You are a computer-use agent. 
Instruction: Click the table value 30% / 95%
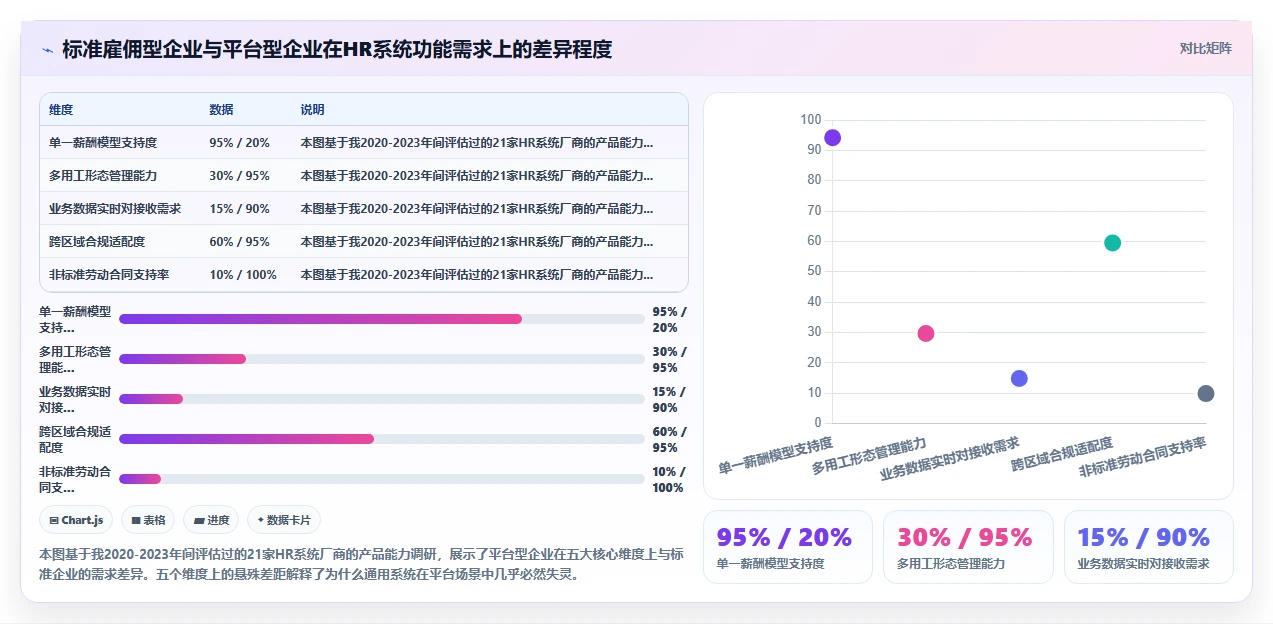[x=239, y=176]
